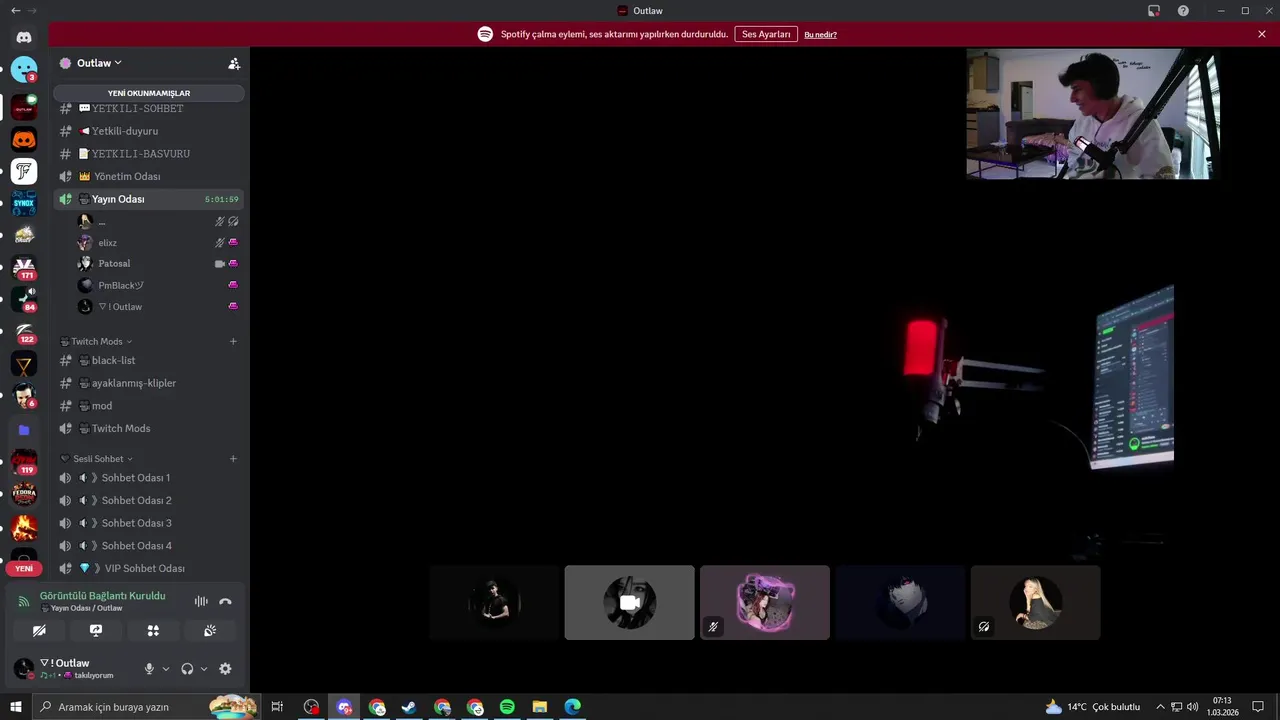This screenshot has width=1280, height=720.
Task: Open Microsoft Edge from the taskbar
Action: tap(572, 707)
